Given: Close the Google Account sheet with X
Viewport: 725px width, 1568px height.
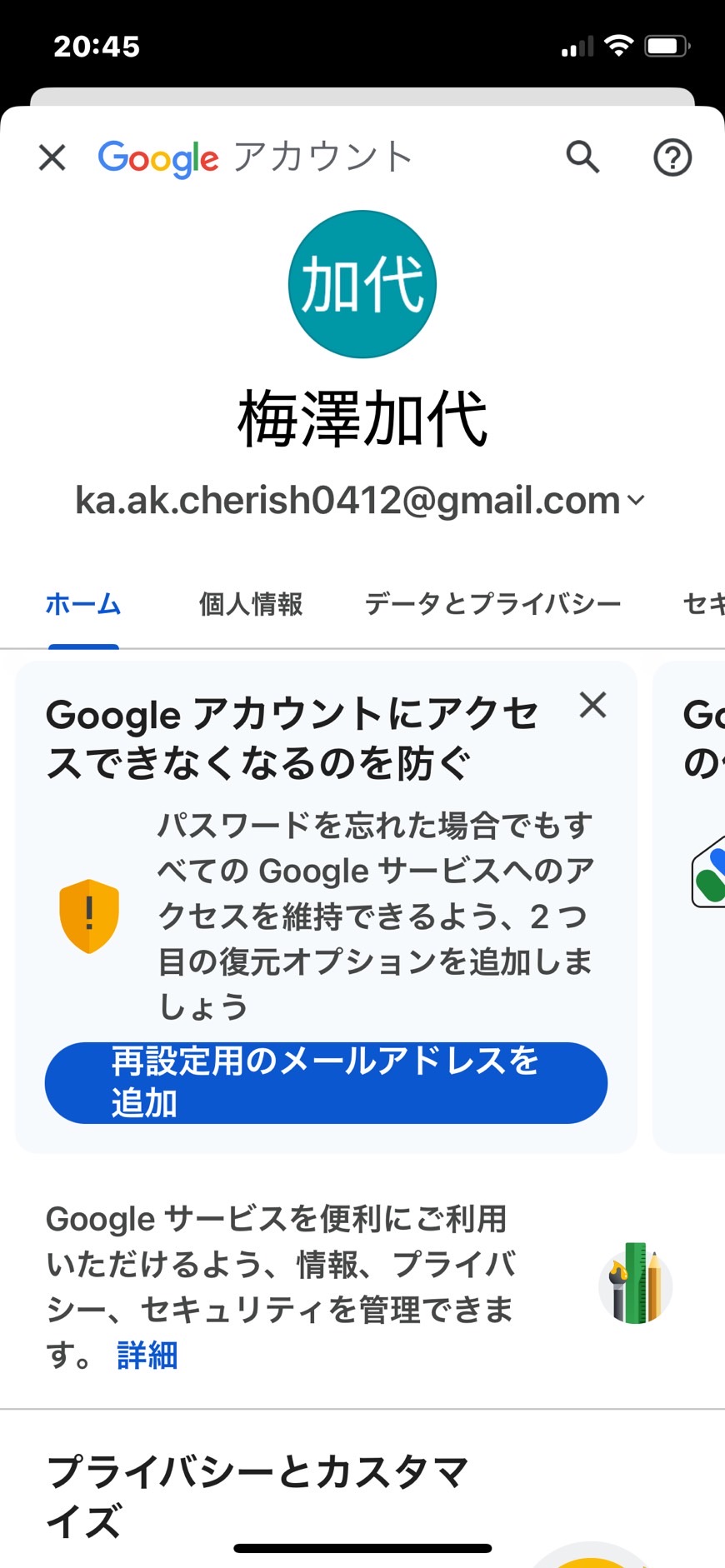Looking at the screenshot, I should coord(52,157).
